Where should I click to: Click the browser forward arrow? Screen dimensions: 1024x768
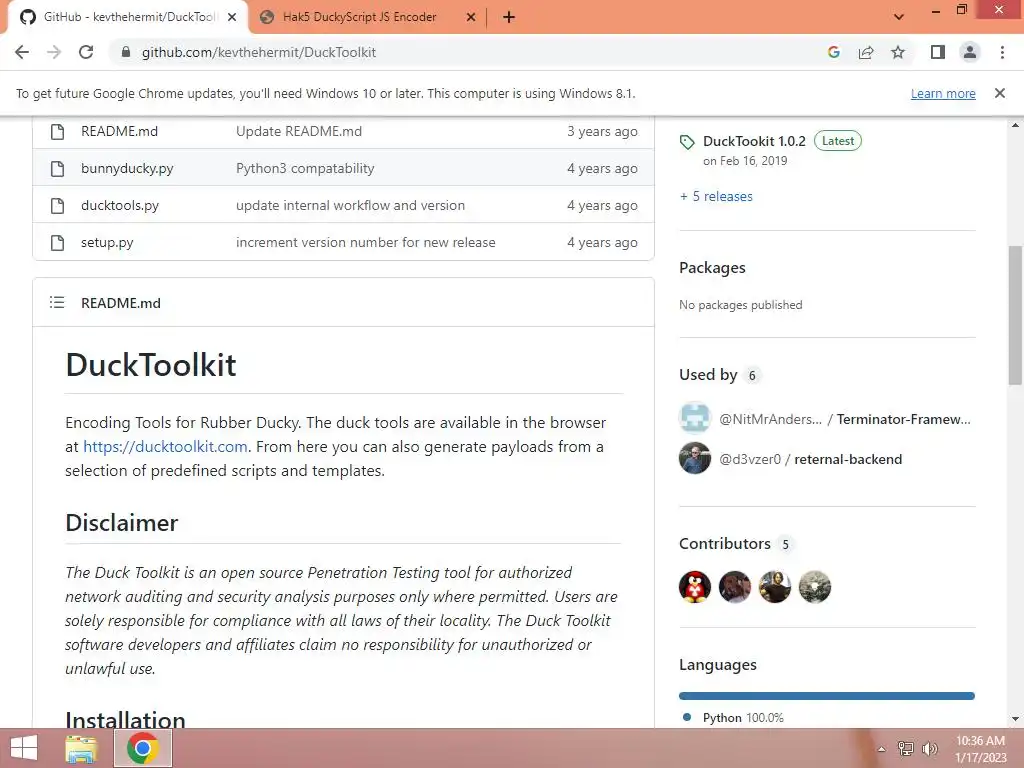pyautogui.click(x=54, y=52)
